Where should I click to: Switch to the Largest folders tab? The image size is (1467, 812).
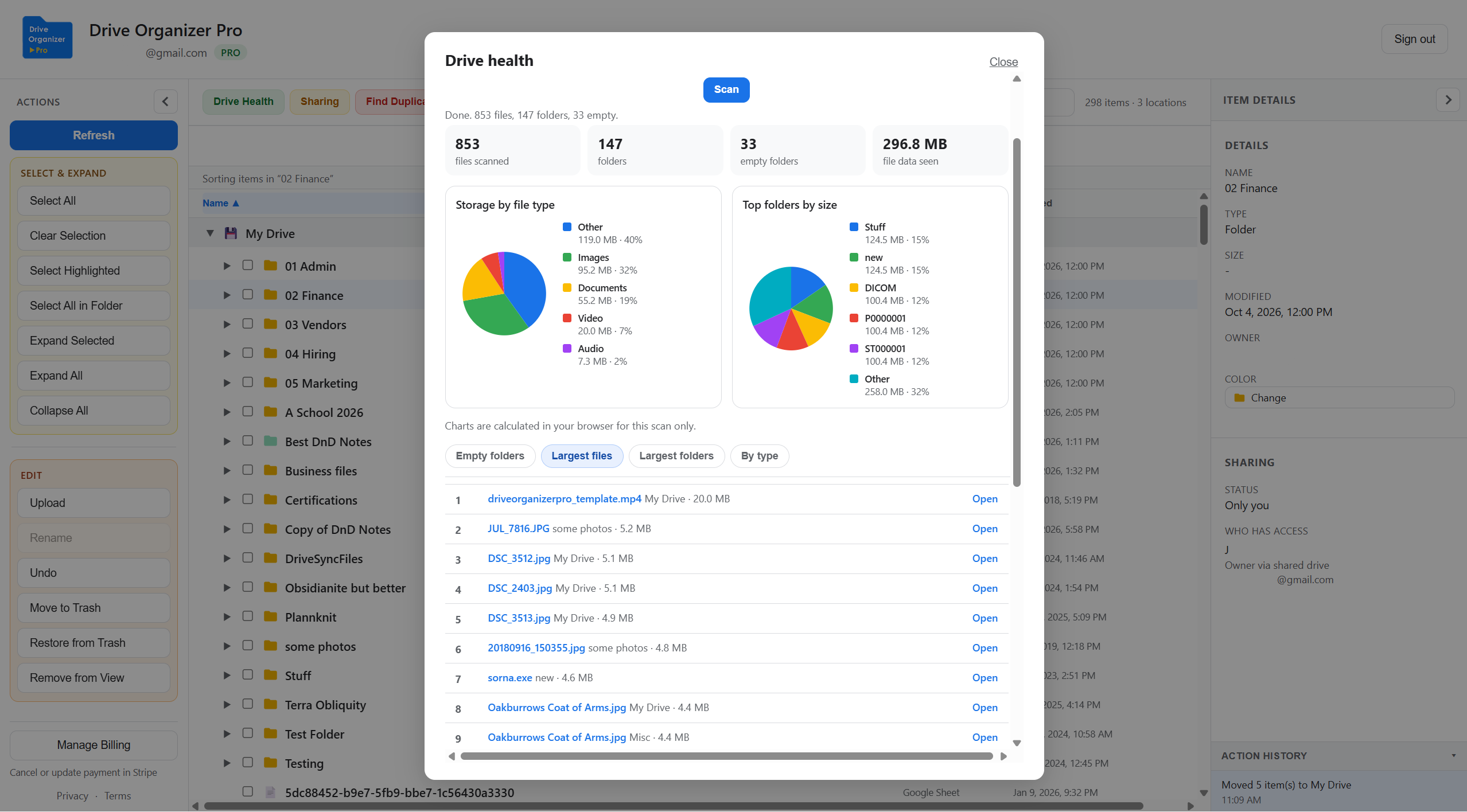pos(676,456)
